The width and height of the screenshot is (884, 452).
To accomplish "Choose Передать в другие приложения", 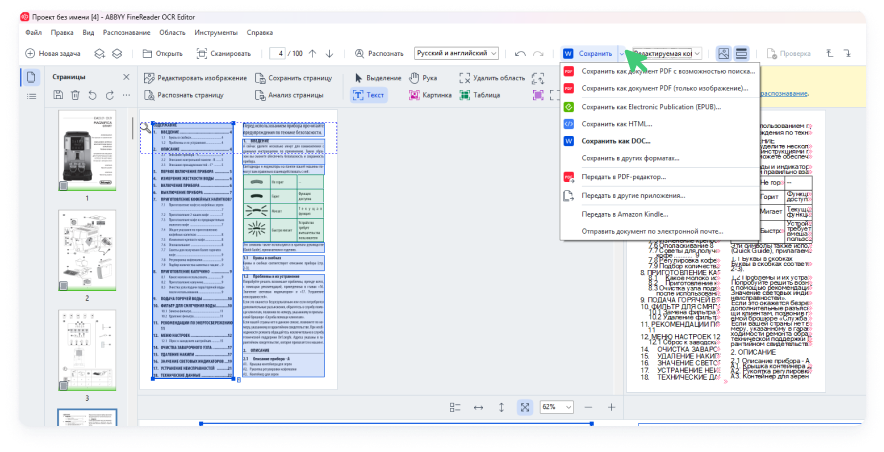I will pos(660,196).
